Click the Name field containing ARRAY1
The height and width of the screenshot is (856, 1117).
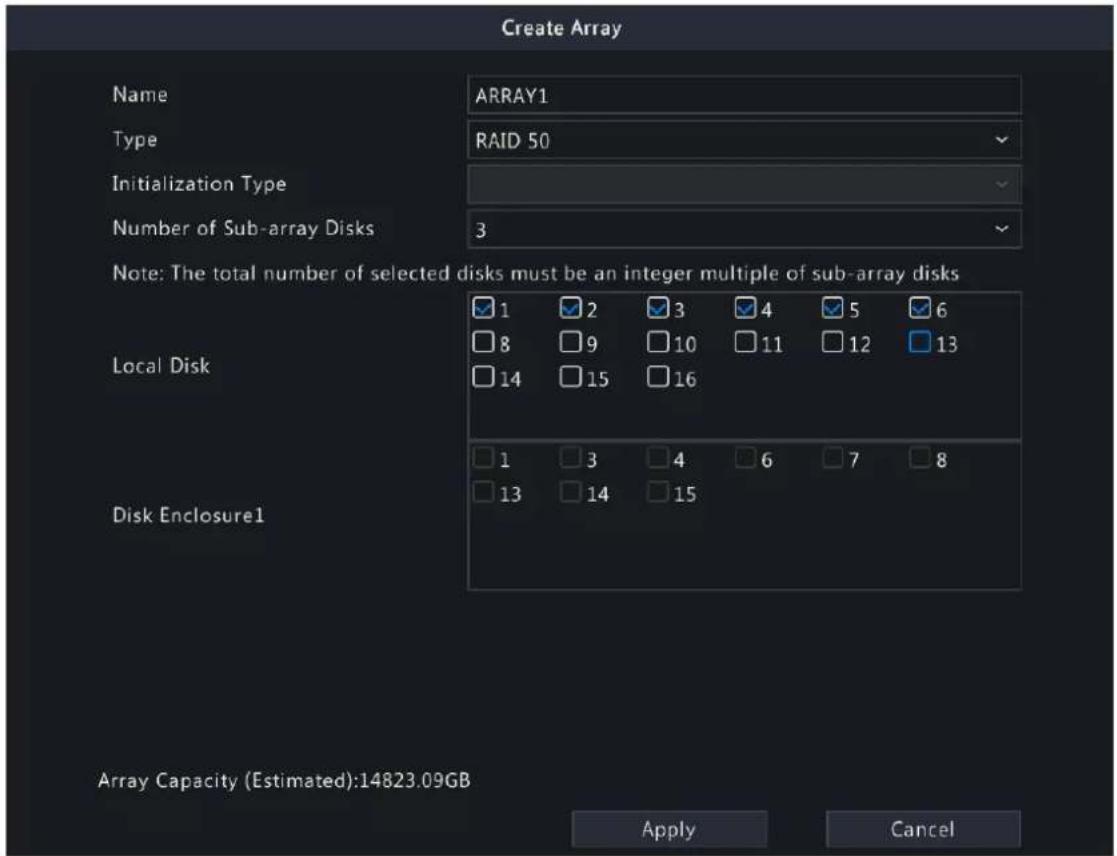click(744, 95)
